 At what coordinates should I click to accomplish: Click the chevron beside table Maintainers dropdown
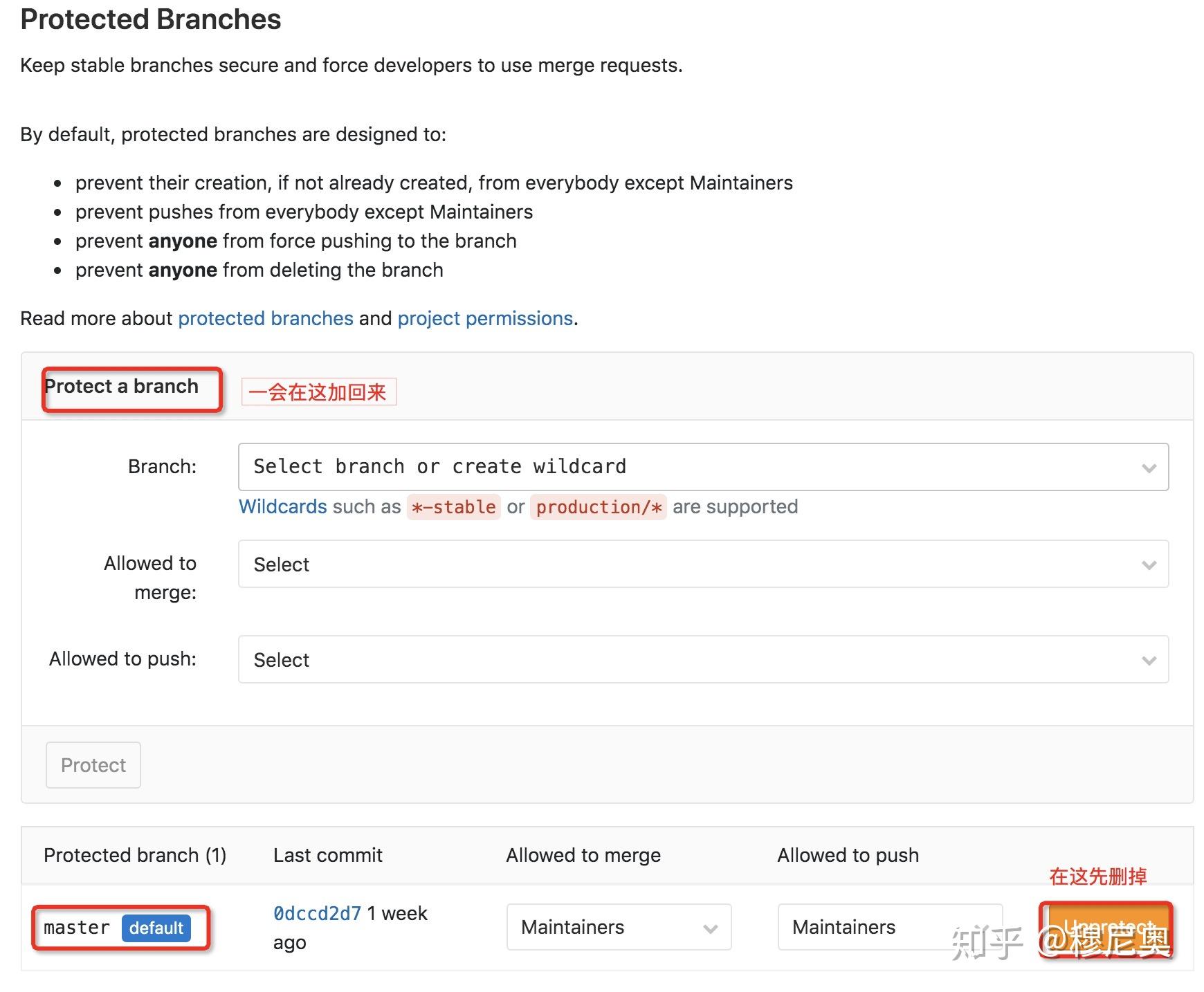coord(711,927)
